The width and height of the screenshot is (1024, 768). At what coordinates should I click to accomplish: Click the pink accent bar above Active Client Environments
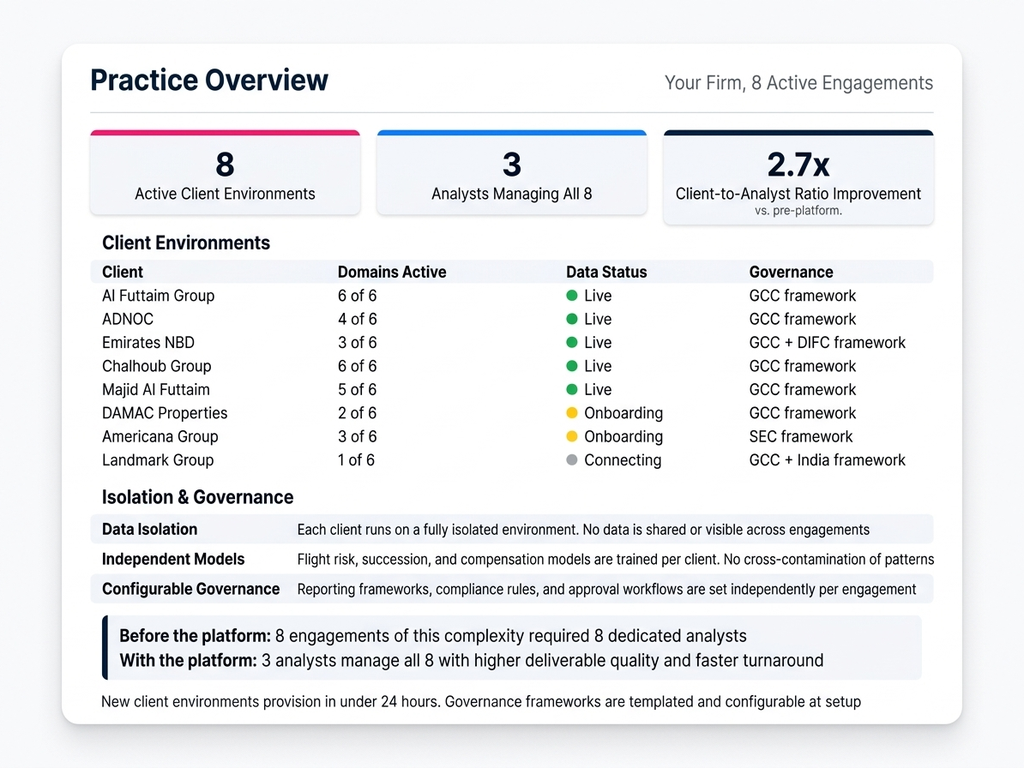225,132
